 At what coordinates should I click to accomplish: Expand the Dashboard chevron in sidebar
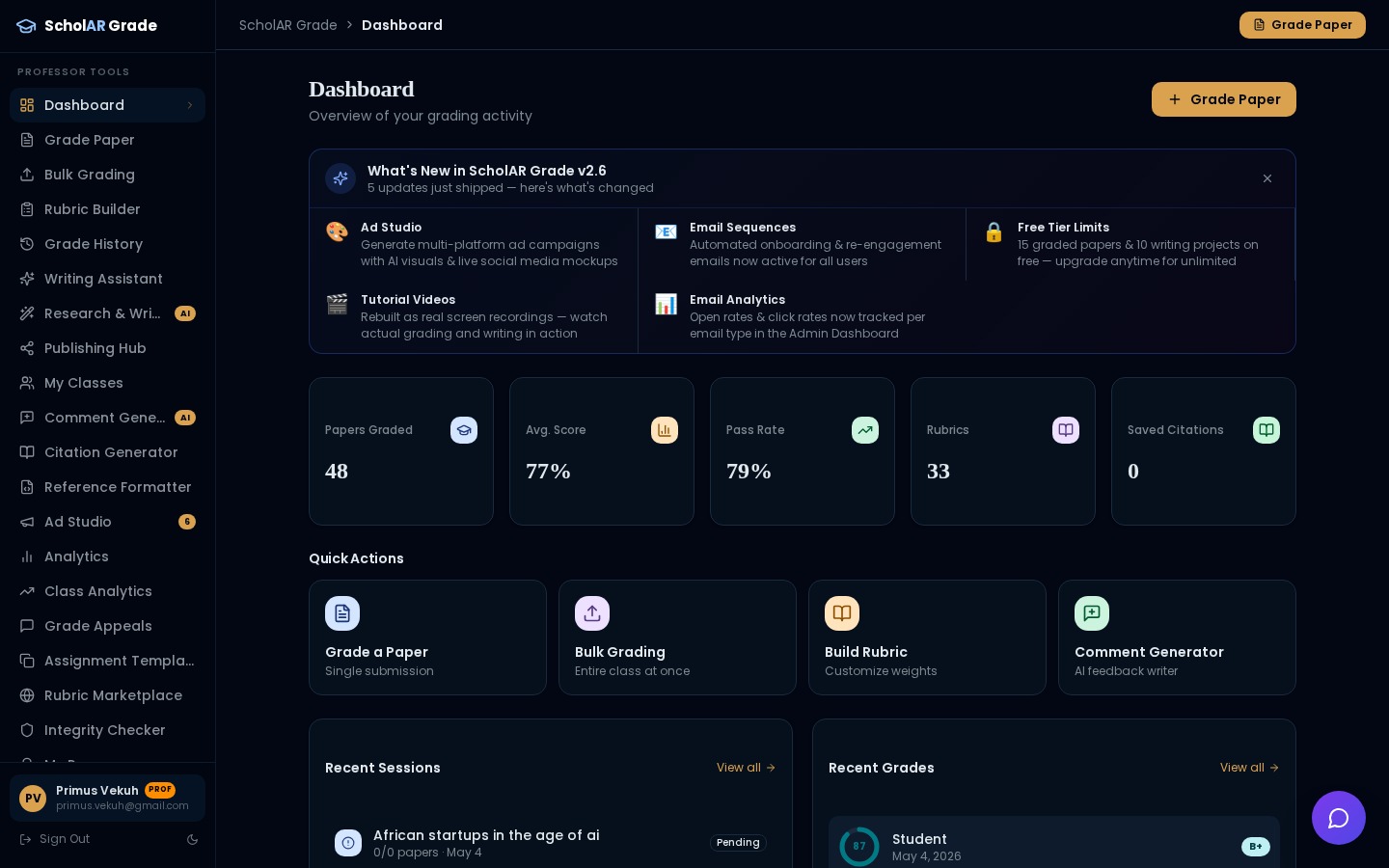tap(190, 105)
